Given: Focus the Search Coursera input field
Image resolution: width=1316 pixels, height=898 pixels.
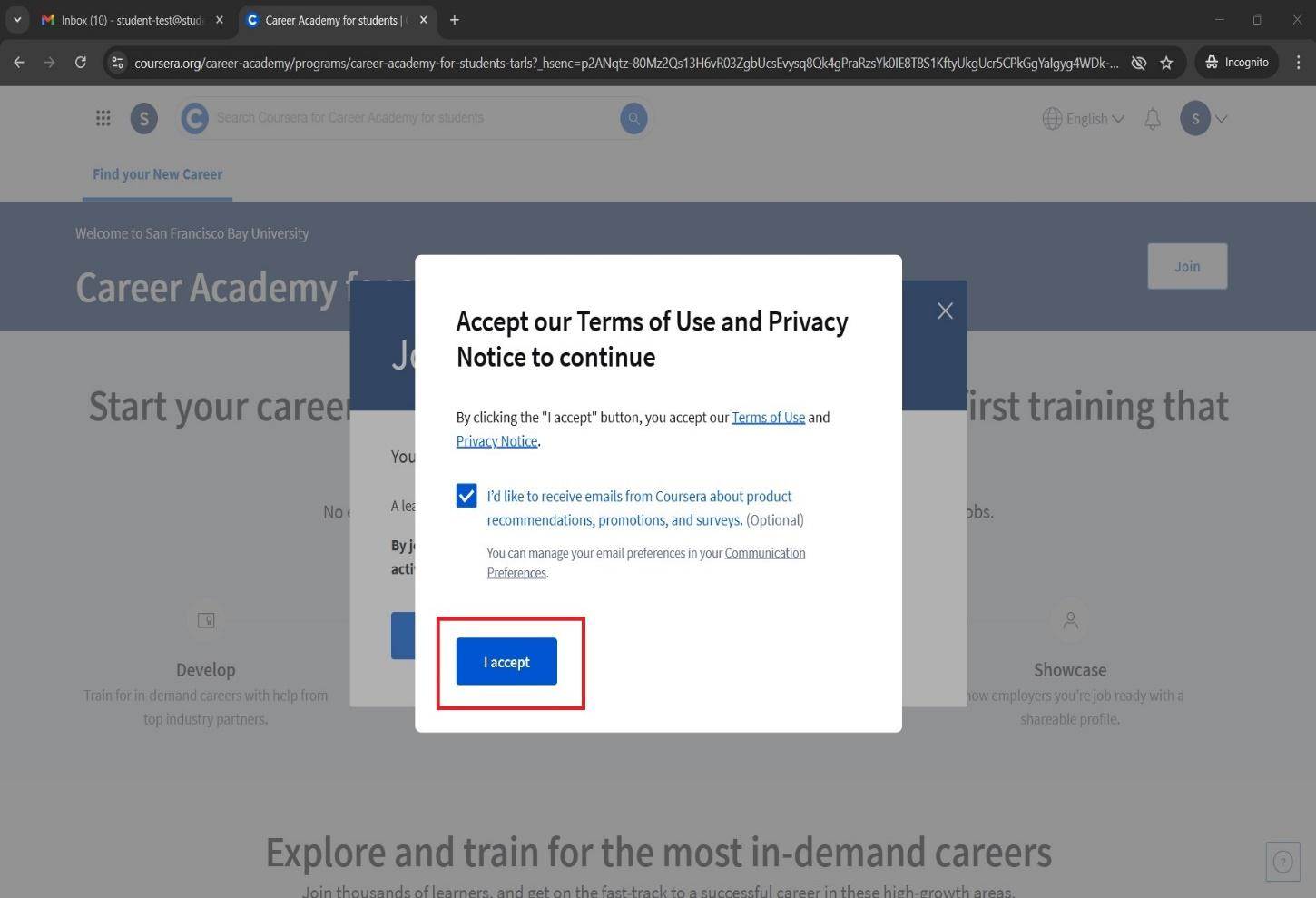Looking at the screenshot, I should coord(414,118).
